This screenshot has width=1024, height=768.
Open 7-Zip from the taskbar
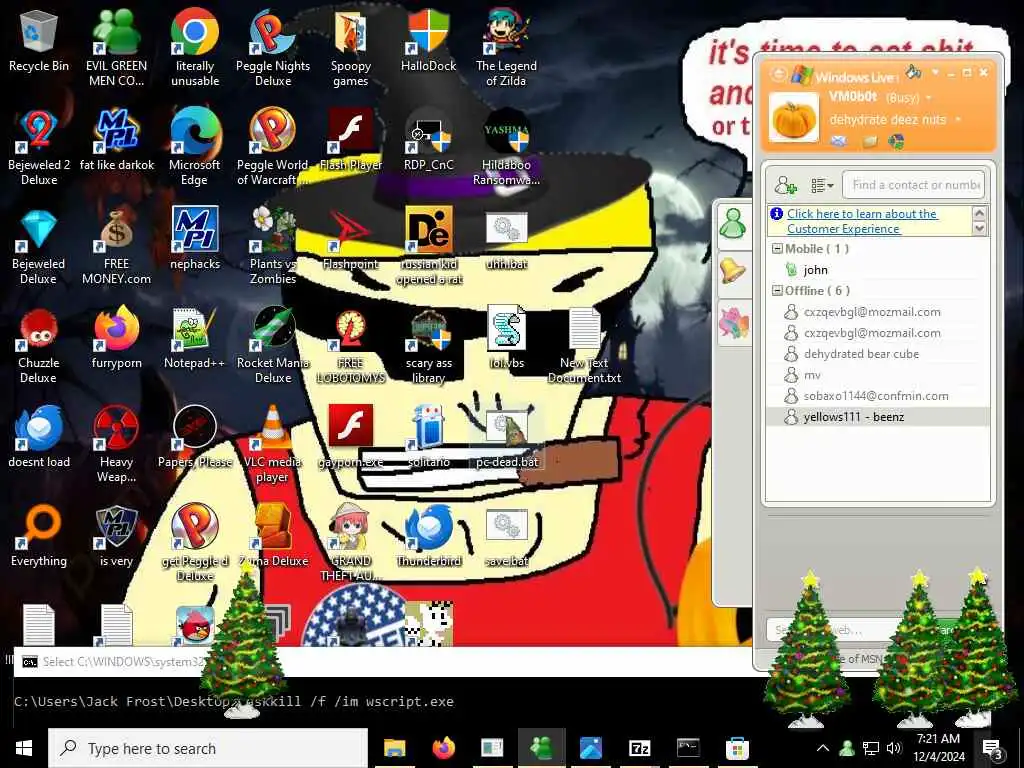(639, 748)
